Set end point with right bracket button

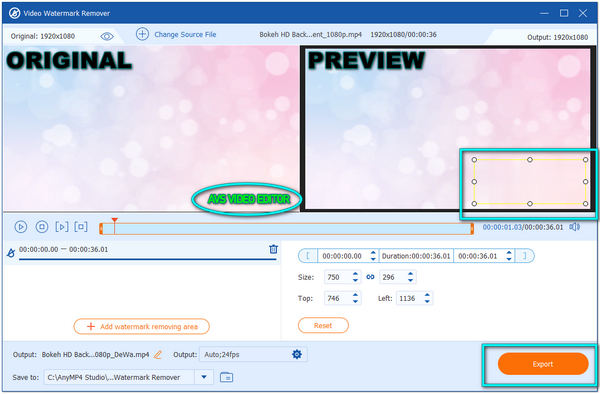pyautogui.click(x=525, y=256)
